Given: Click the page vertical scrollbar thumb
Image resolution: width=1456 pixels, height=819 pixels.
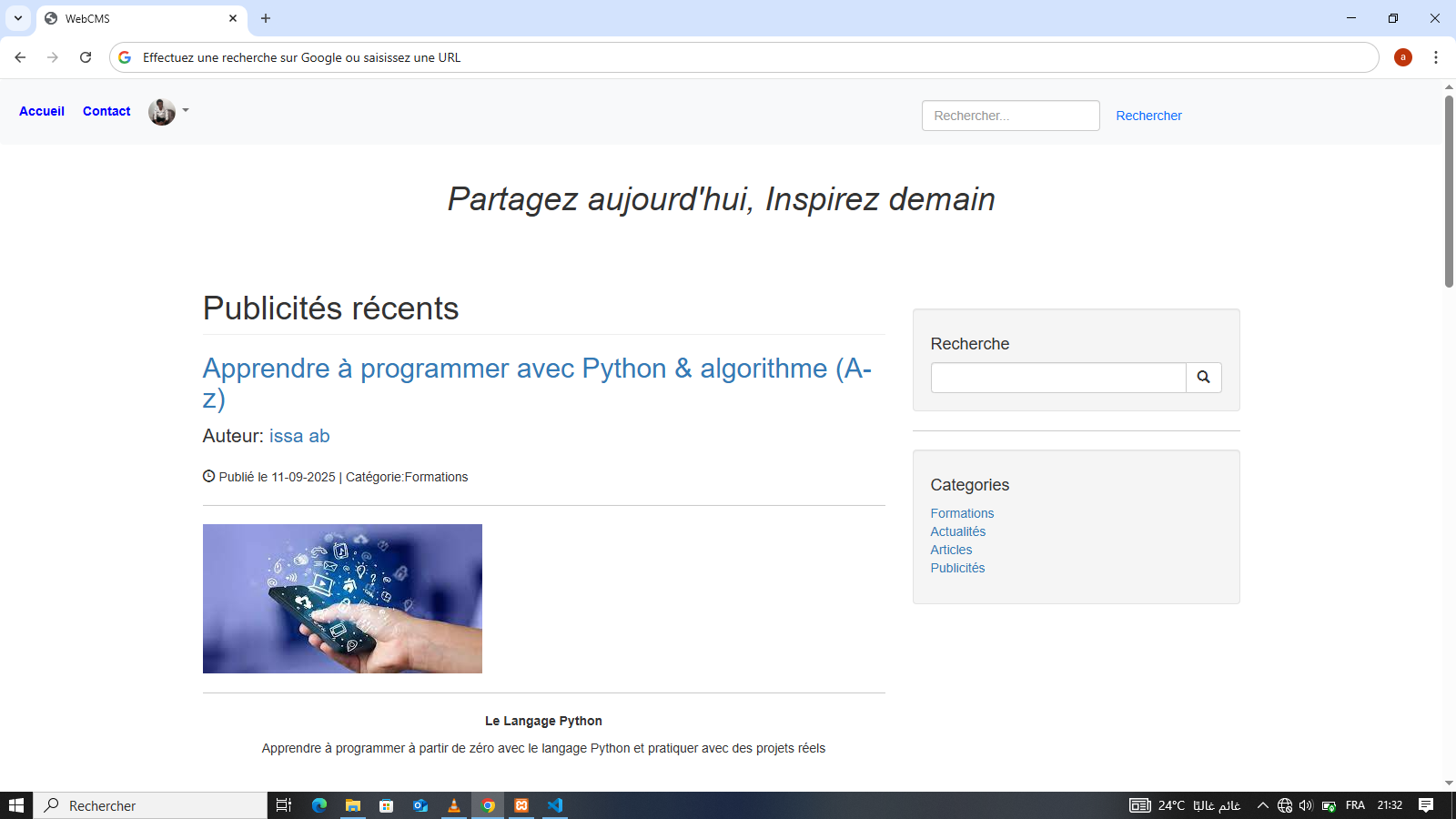Looking at the screenshot, I should click(1449, 191).
